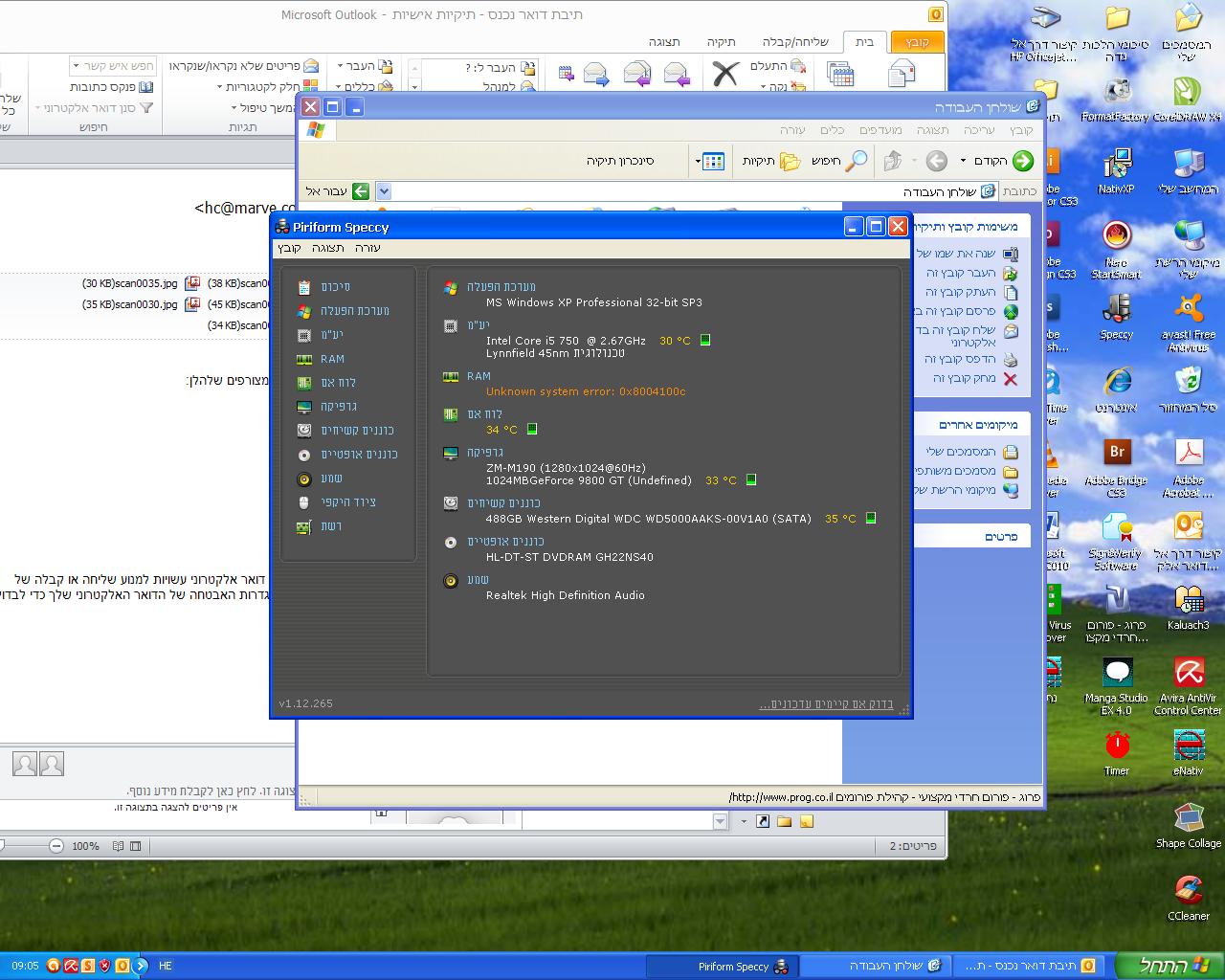Viewport: 1225px width, 980px height.
Task: Open Nero StartSmart desktop icon
Action: 1116,250
